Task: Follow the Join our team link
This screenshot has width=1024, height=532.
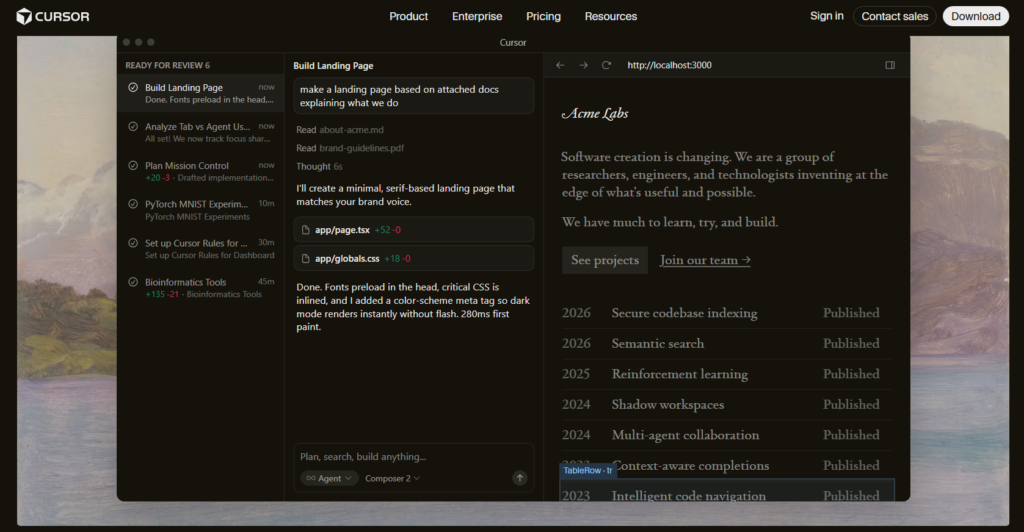Action: (705, 260)
